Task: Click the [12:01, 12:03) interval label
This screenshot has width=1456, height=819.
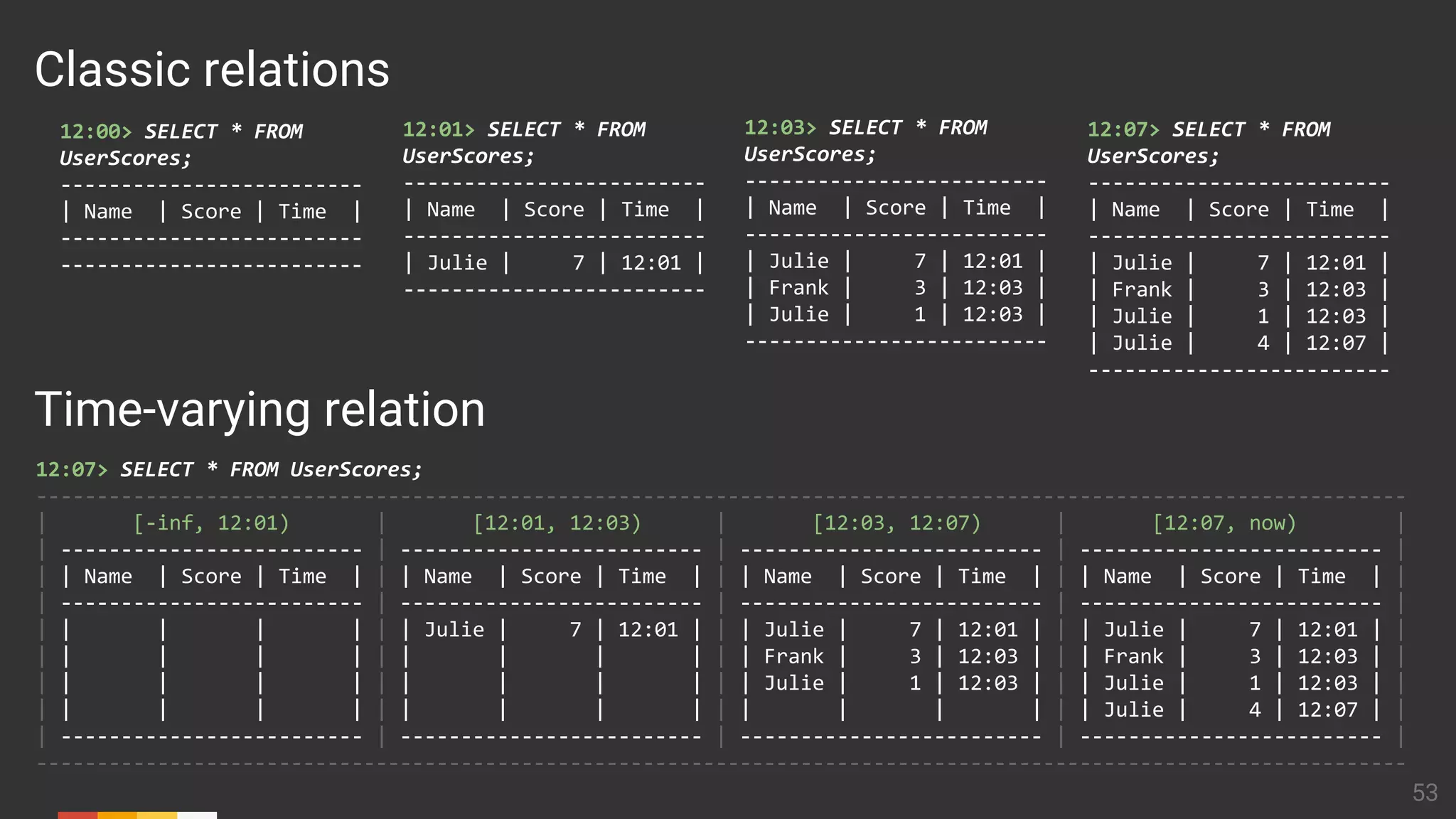Action: pyautogui.click(x=557, y=523)
